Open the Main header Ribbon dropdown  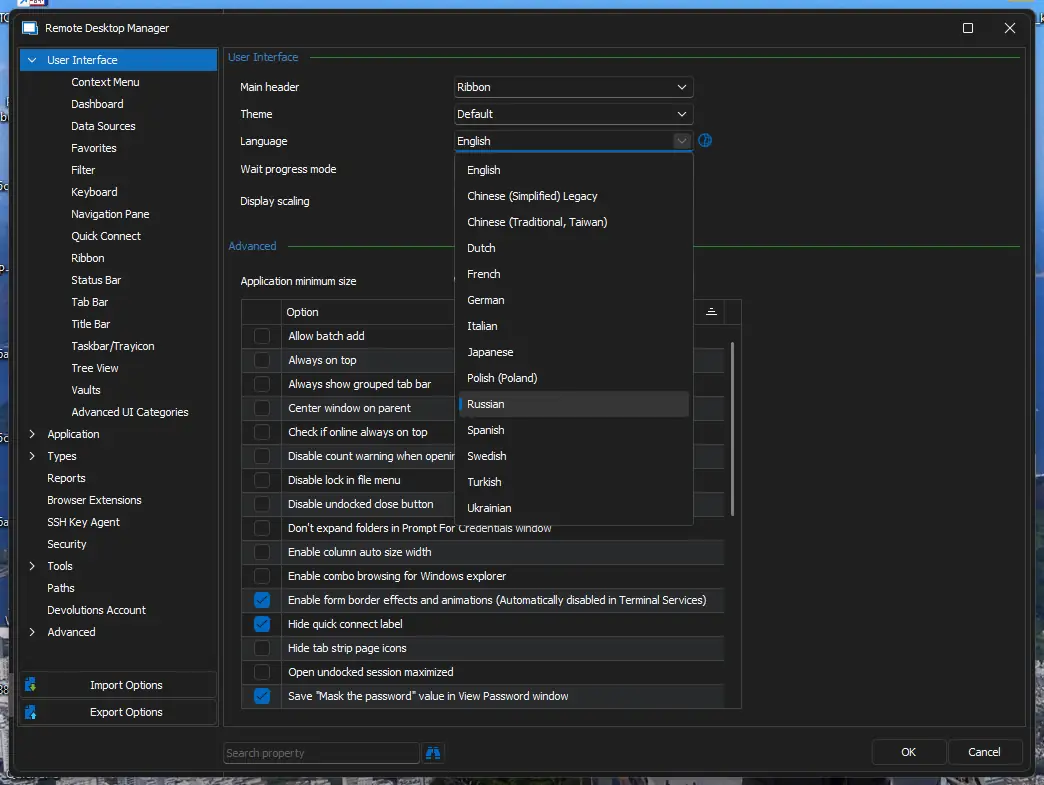coord(573,87)
